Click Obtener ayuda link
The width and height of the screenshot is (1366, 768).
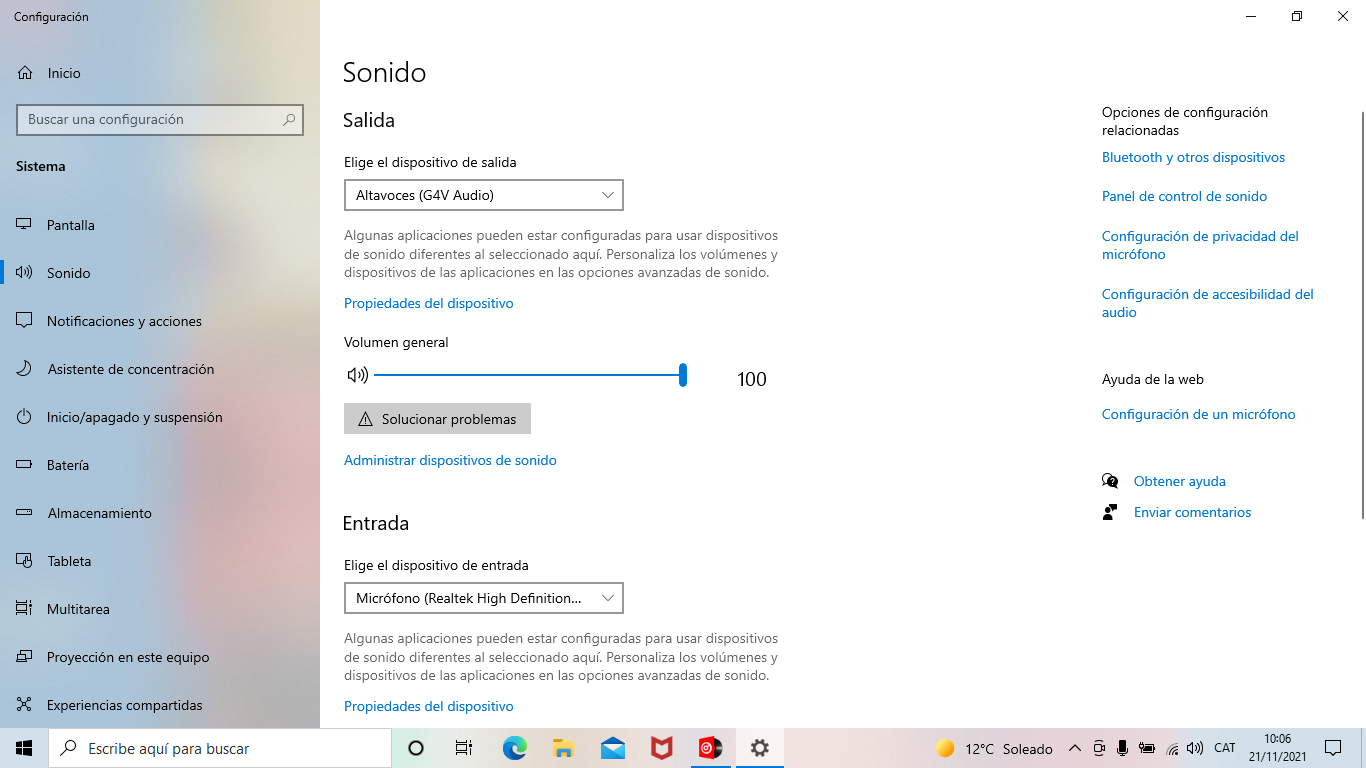1179,481
